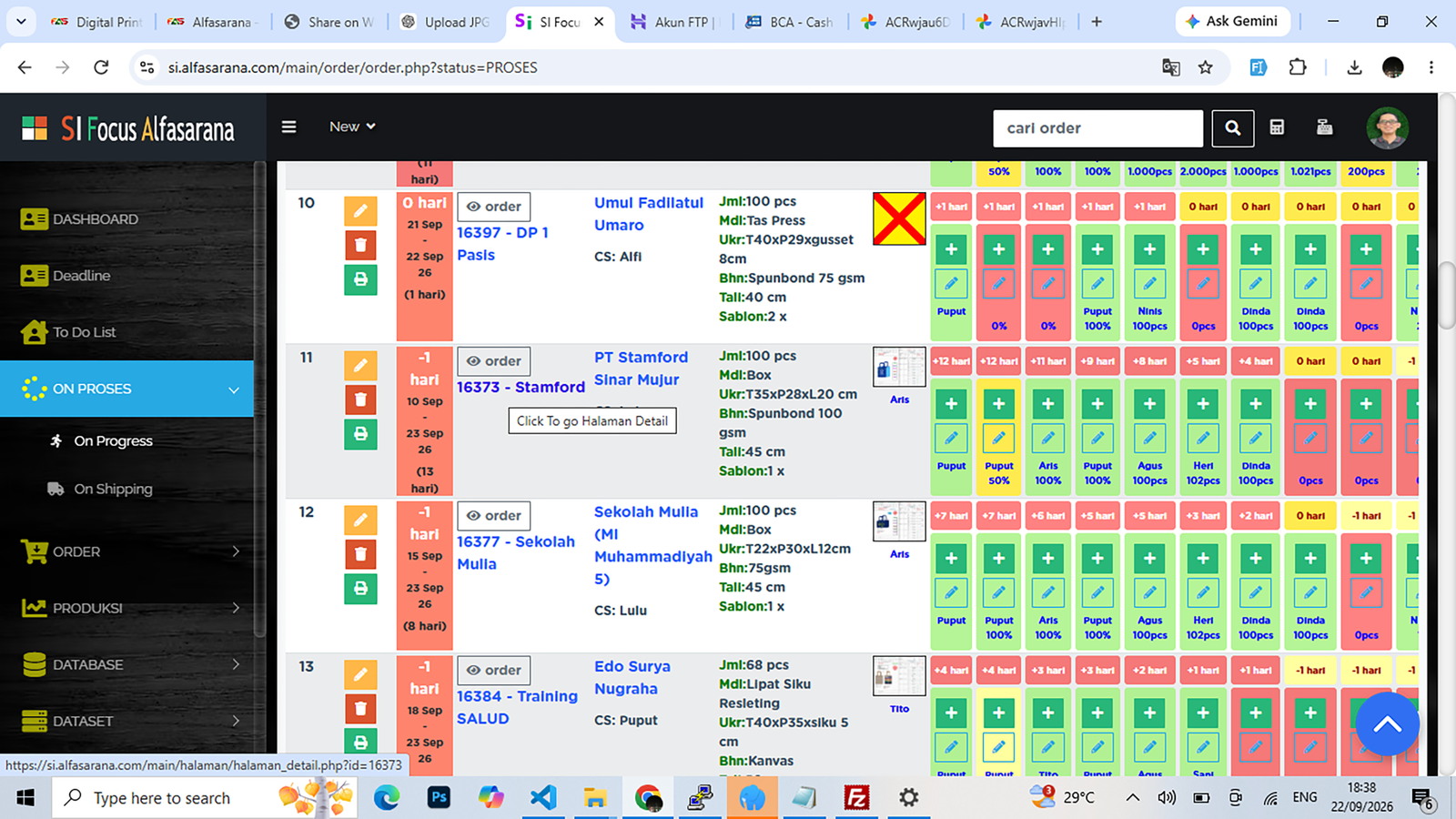Click the cari order search field

pyautogui.click(x=1098, y=128)
